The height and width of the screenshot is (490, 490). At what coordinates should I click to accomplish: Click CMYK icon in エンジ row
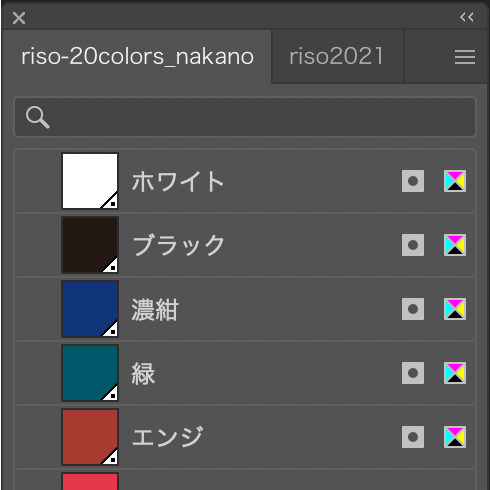[x=455, y=437]
